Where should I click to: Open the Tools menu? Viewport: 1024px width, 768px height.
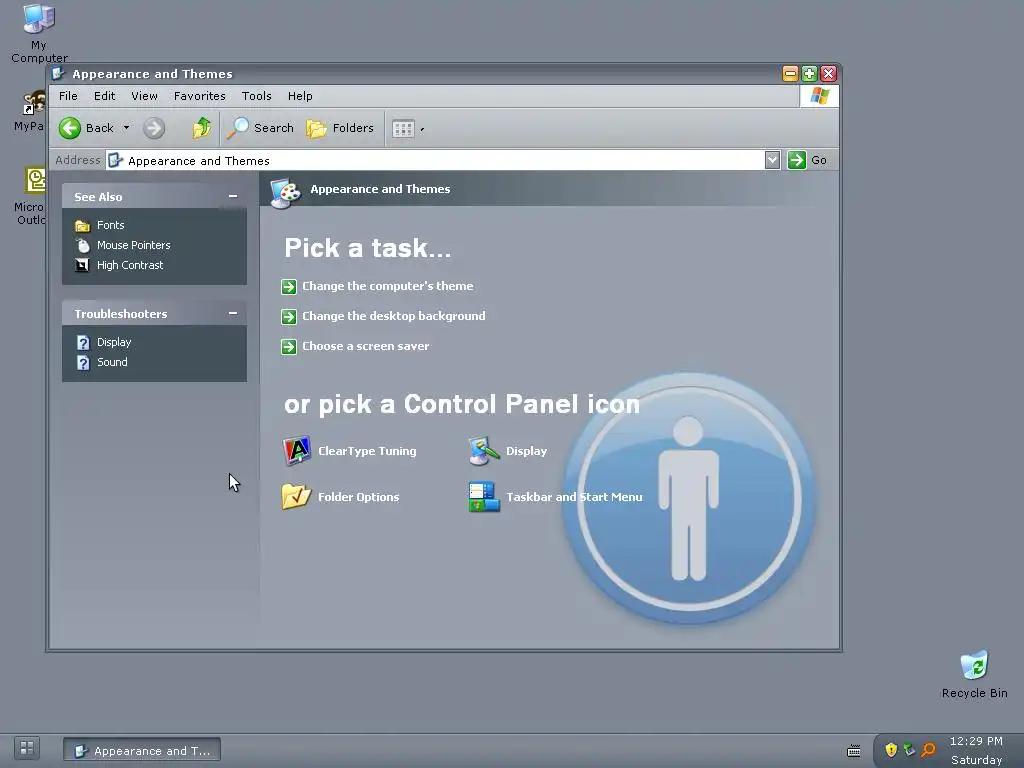[x=257, y=96]
